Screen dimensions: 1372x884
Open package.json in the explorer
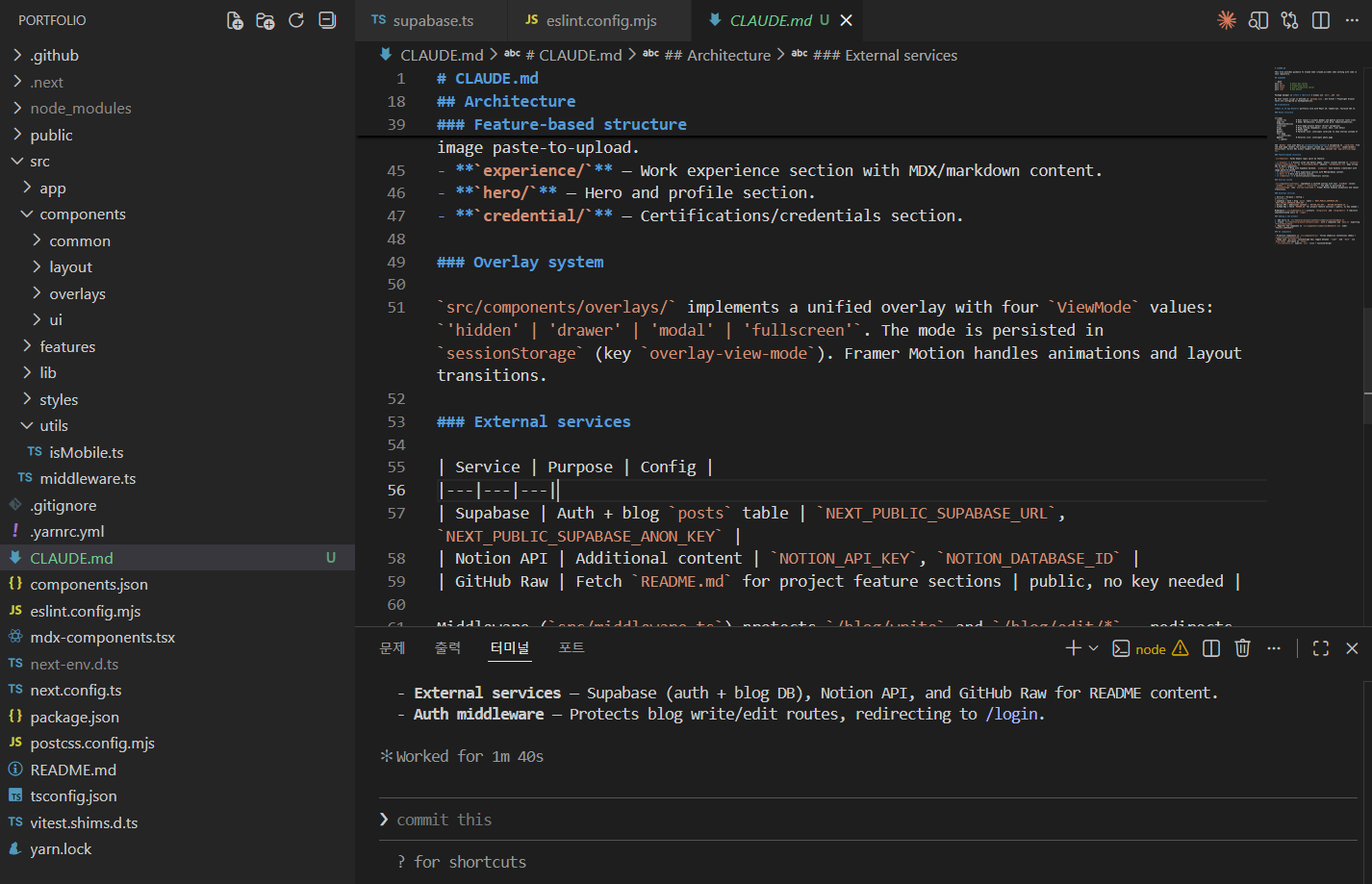pyautogui.click(x=74, y=717)
